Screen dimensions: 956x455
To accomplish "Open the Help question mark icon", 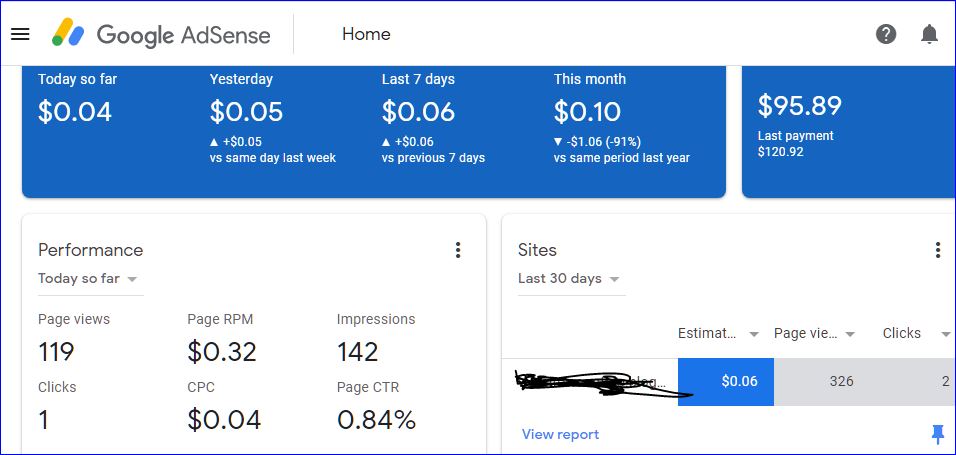I will click(x=886, y=34).
